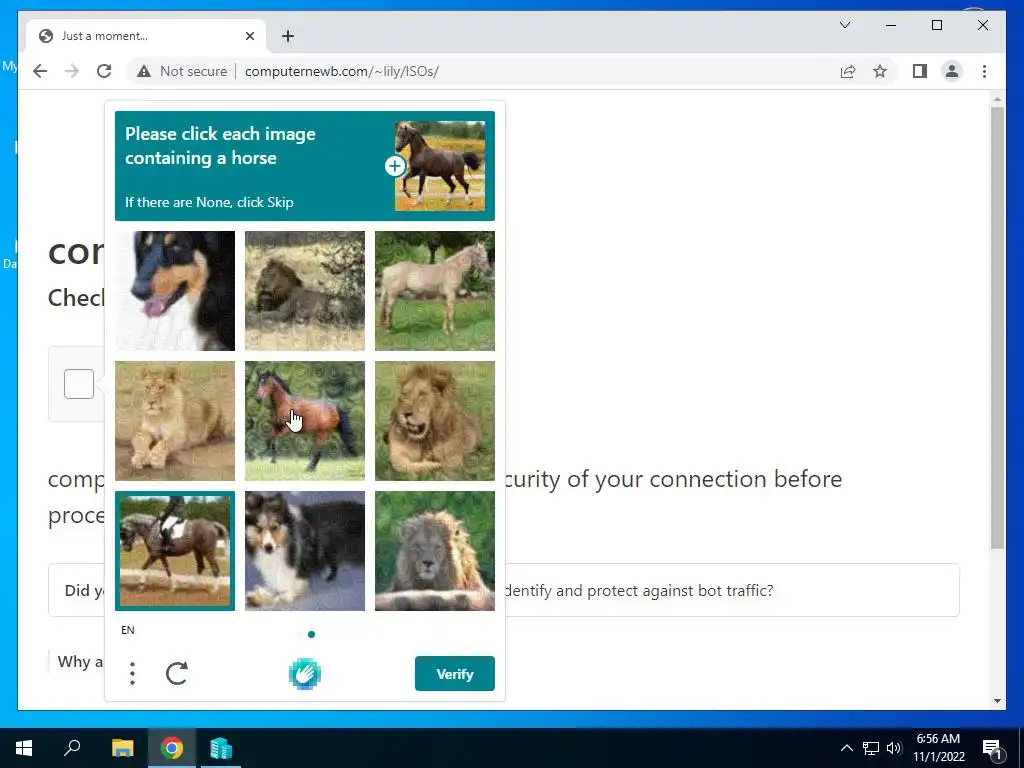Image resolution: width=1024 pixels, height=768 pixels.
Task: Click the Chrome profile avatar icon
Action: [x=952, y=71]
